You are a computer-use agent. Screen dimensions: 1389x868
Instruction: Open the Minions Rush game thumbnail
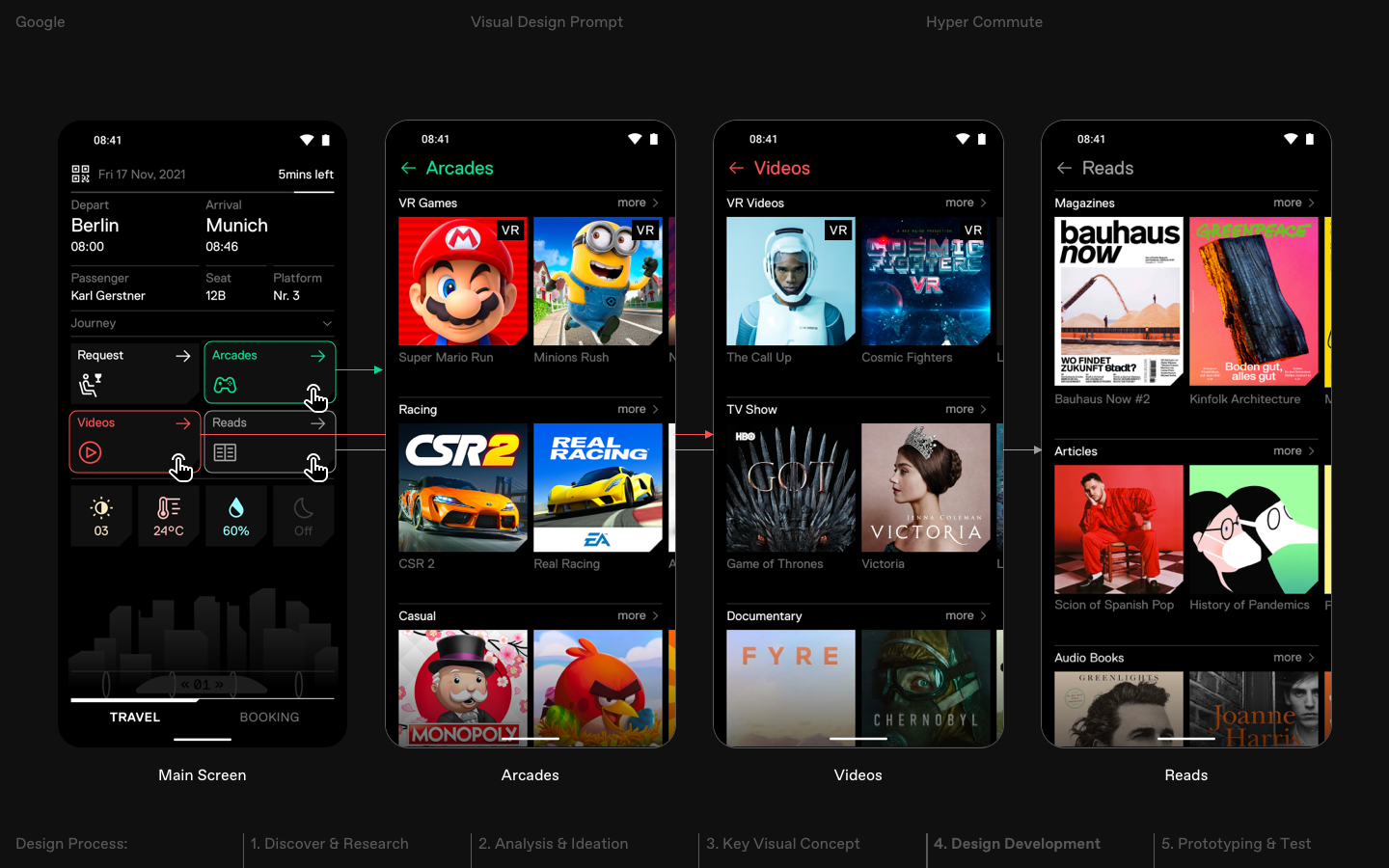[598, 281]
